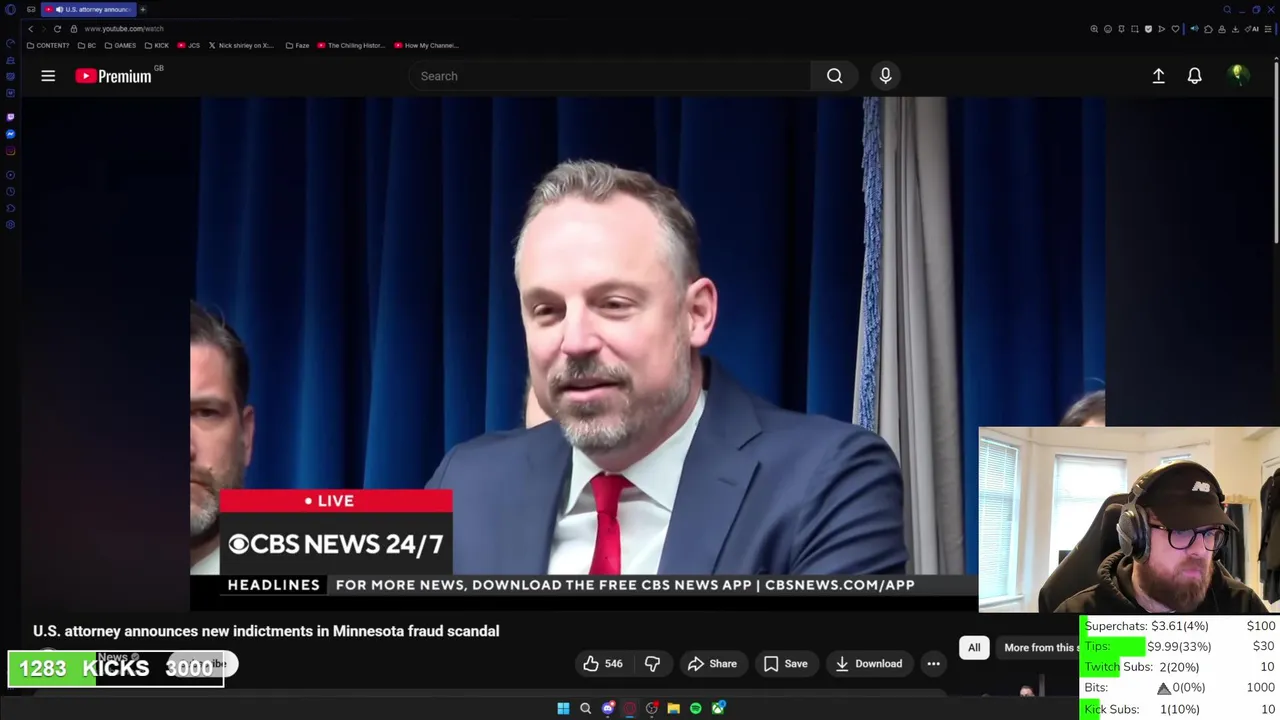Open the easy setup sliders menu

[1268, 29]
